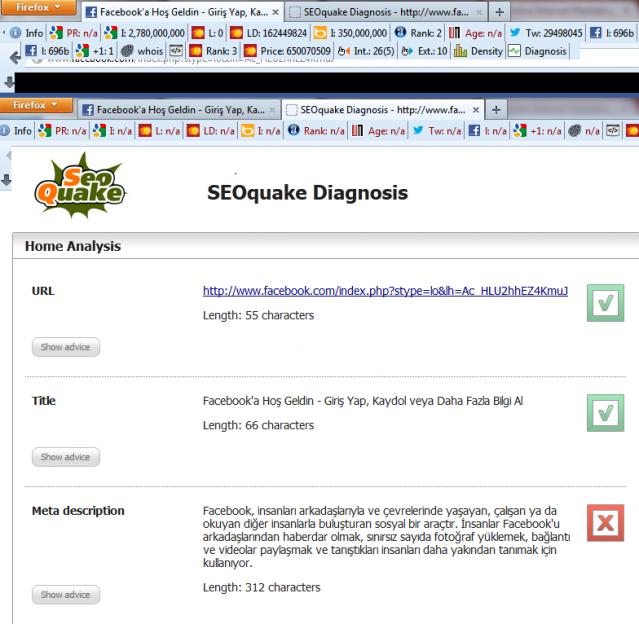Select Facebook'a Hoş Geldin tab in lower window
This screenshot has height=624, width=639.
pos(179,110)
